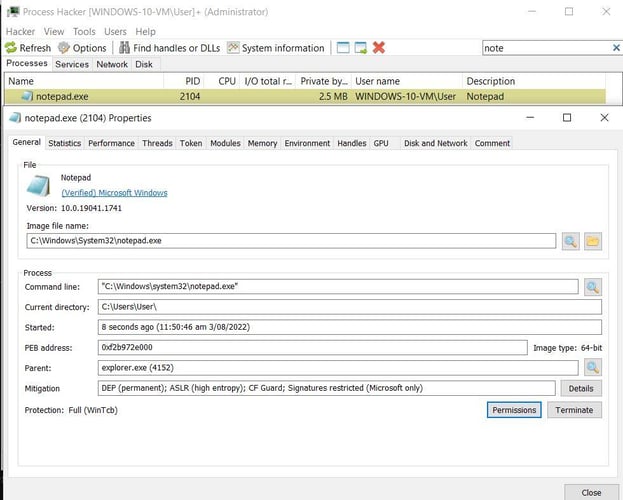
Task: Open the Tools menu
Action: [83, 31]
